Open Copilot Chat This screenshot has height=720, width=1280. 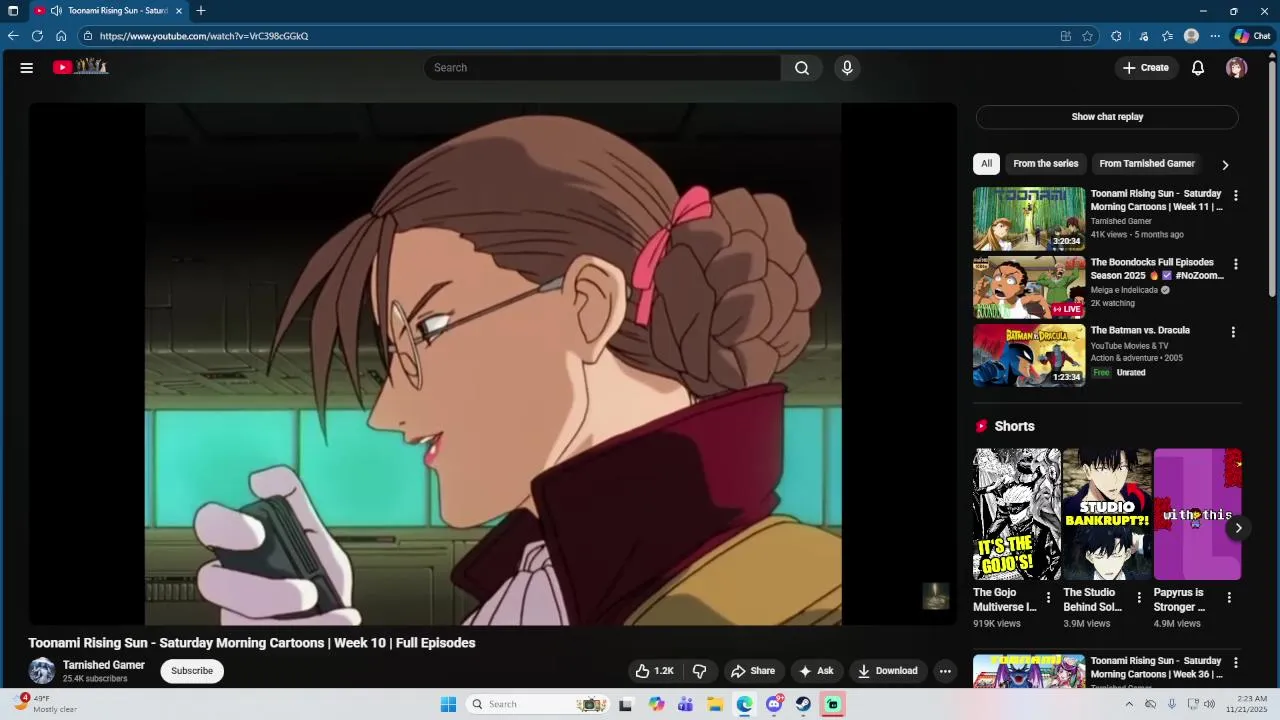click(1252, 36)
